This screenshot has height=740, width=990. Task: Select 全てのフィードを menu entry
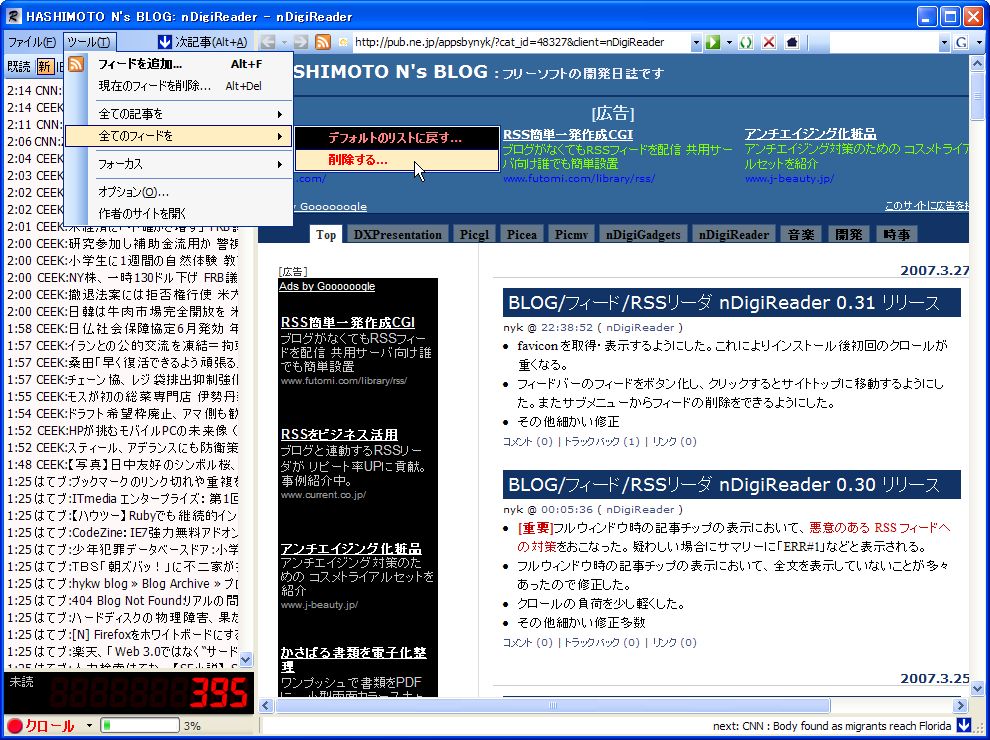pyautogui.click(x=179, y=136)
